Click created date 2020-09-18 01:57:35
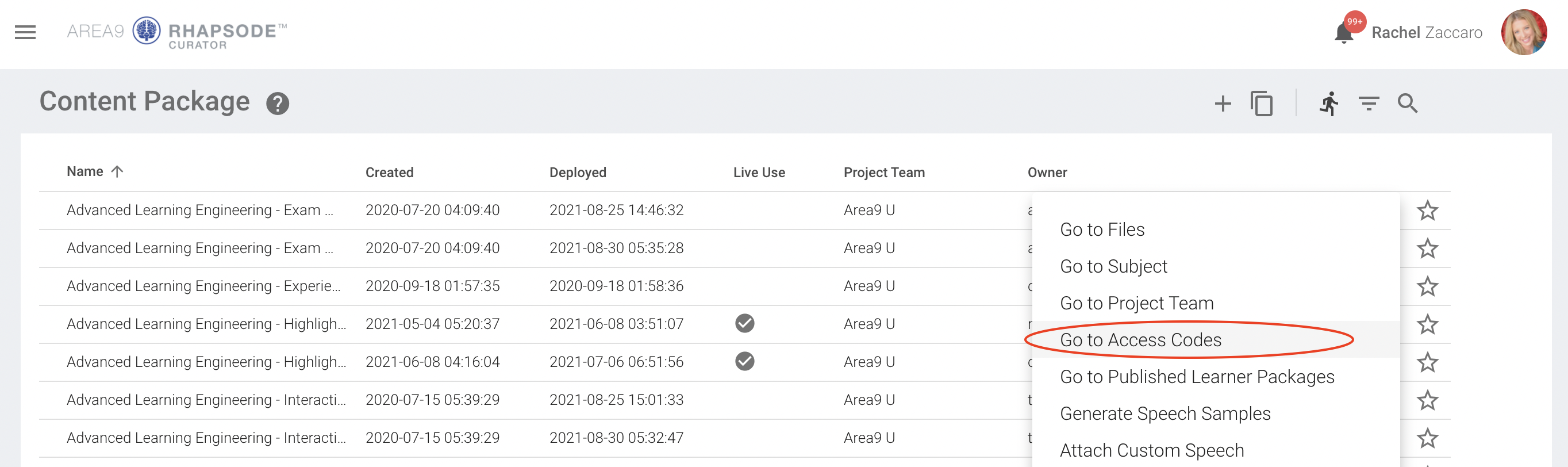Image resolution: width=1568 pixels, height=467 pixels. 432,286
